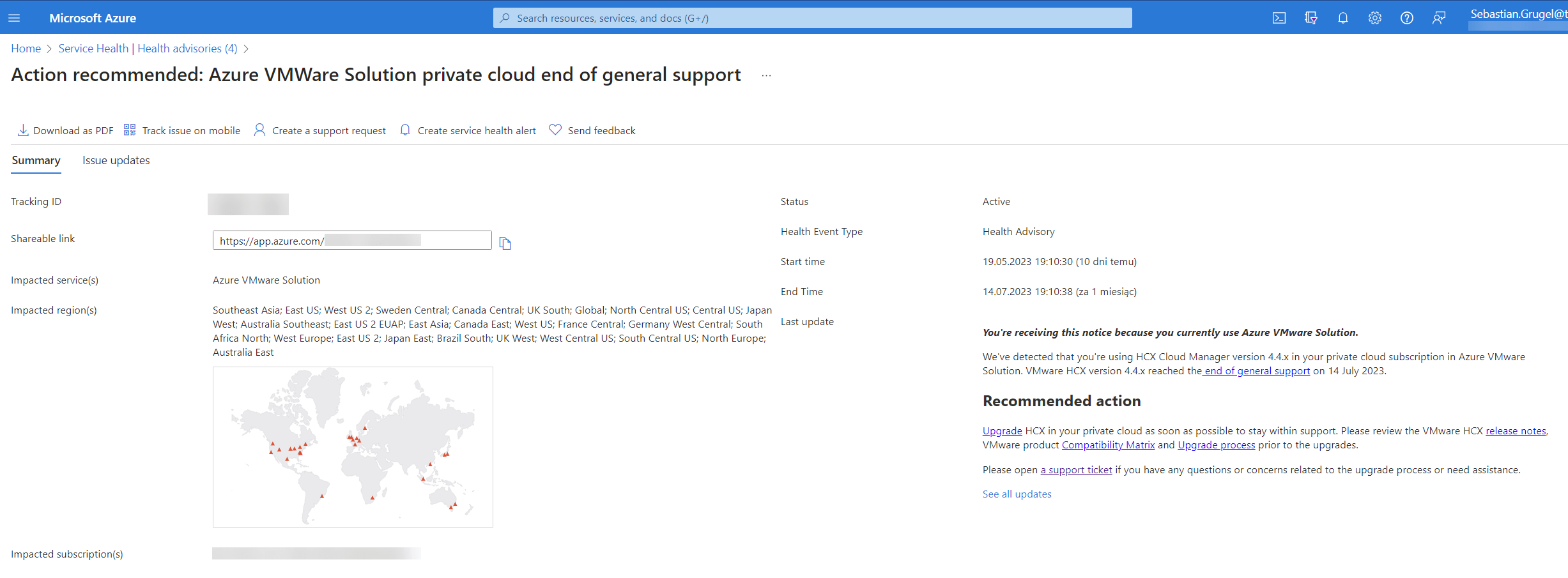Click Download as PDF
Viewport: 1568px width, 578px height.
click(x=65, y=130)
